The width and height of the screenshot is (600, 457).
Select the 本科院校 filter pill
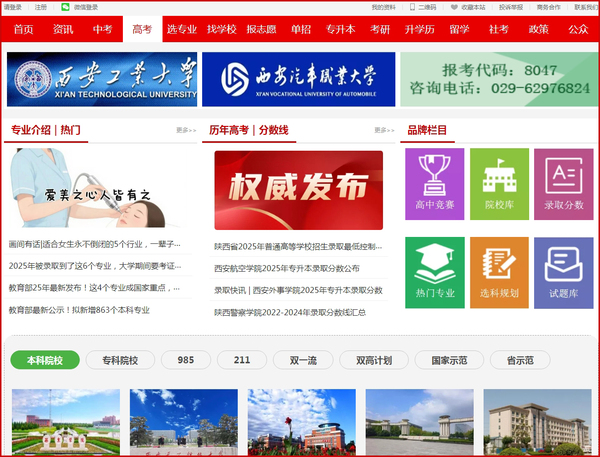(44, 360)
